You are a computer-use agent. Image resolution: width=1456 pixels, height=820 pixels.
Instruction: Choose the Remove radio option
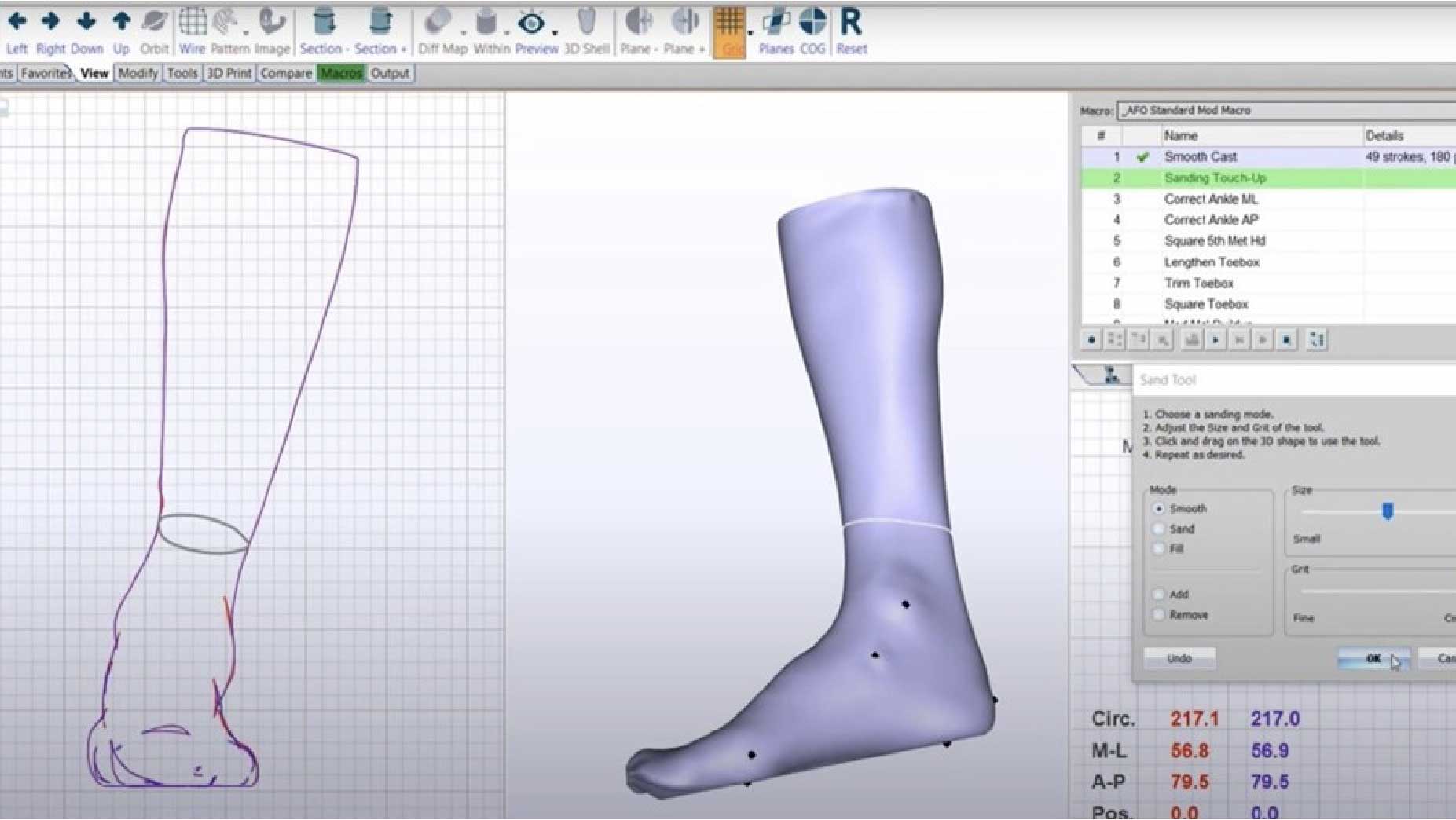pos(1159,615)
